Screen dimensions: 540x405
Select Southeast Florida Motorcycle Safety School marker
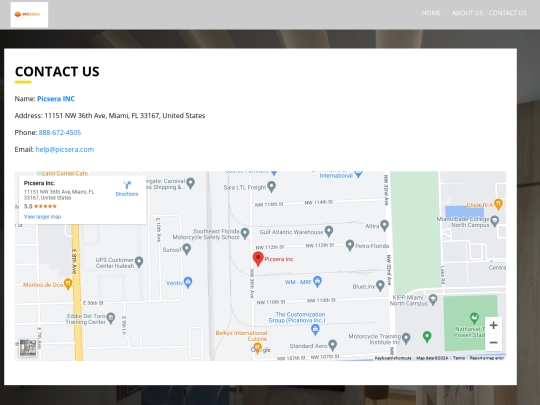click(245, 234)
